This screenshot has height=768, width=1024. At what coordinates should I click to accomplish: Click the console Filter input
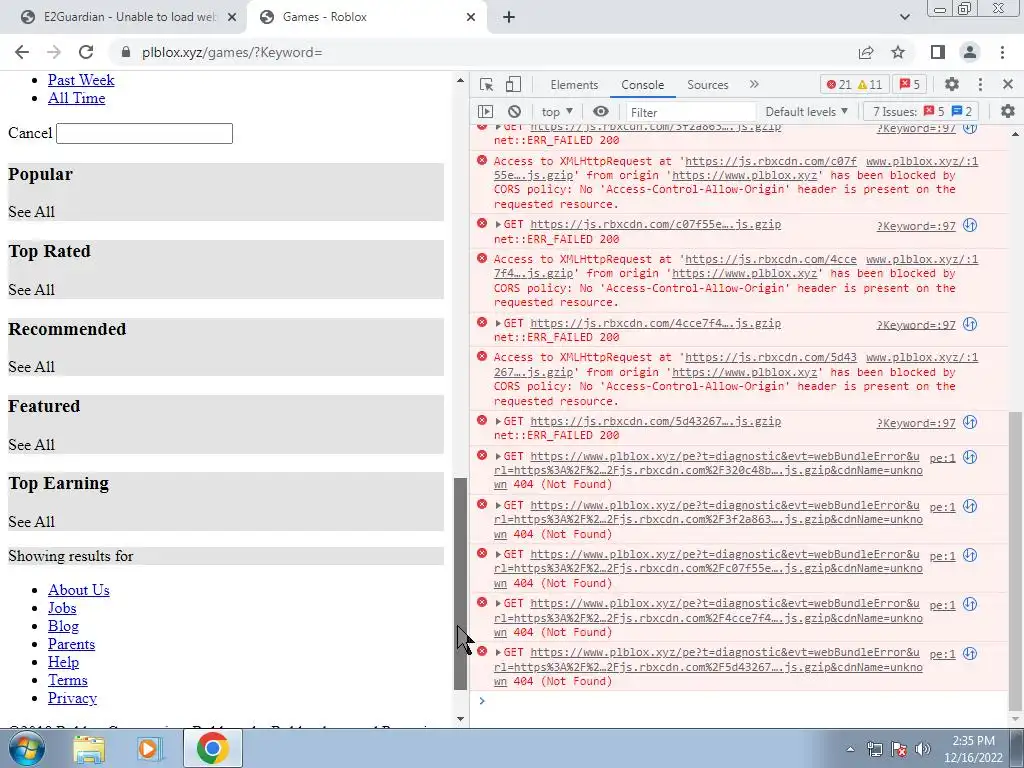[x=690, y=112]
